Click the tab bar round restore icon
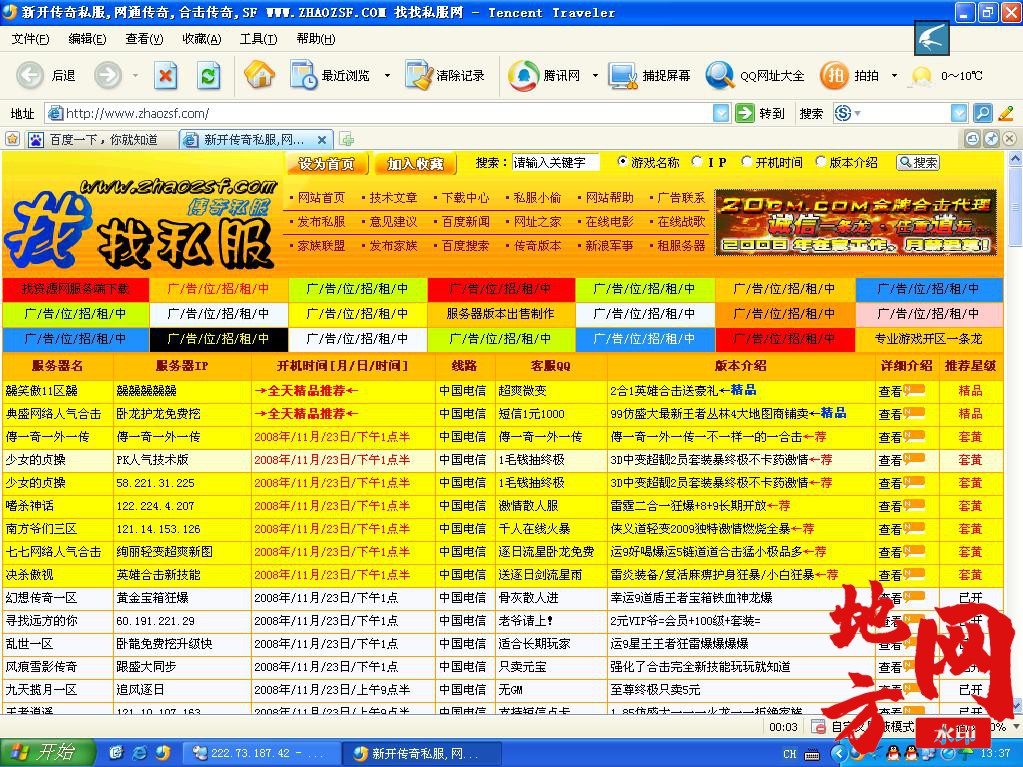 point(972,139)
